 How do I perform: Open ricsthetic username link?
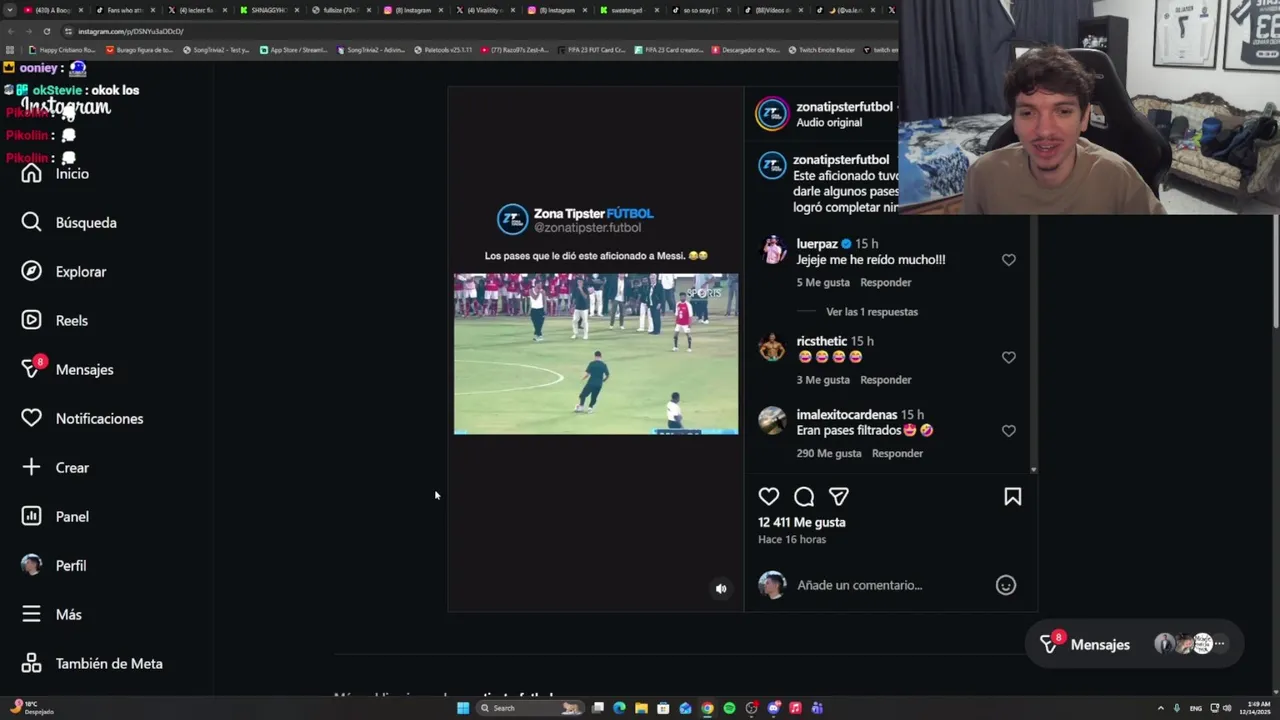[x=822, y=342]
